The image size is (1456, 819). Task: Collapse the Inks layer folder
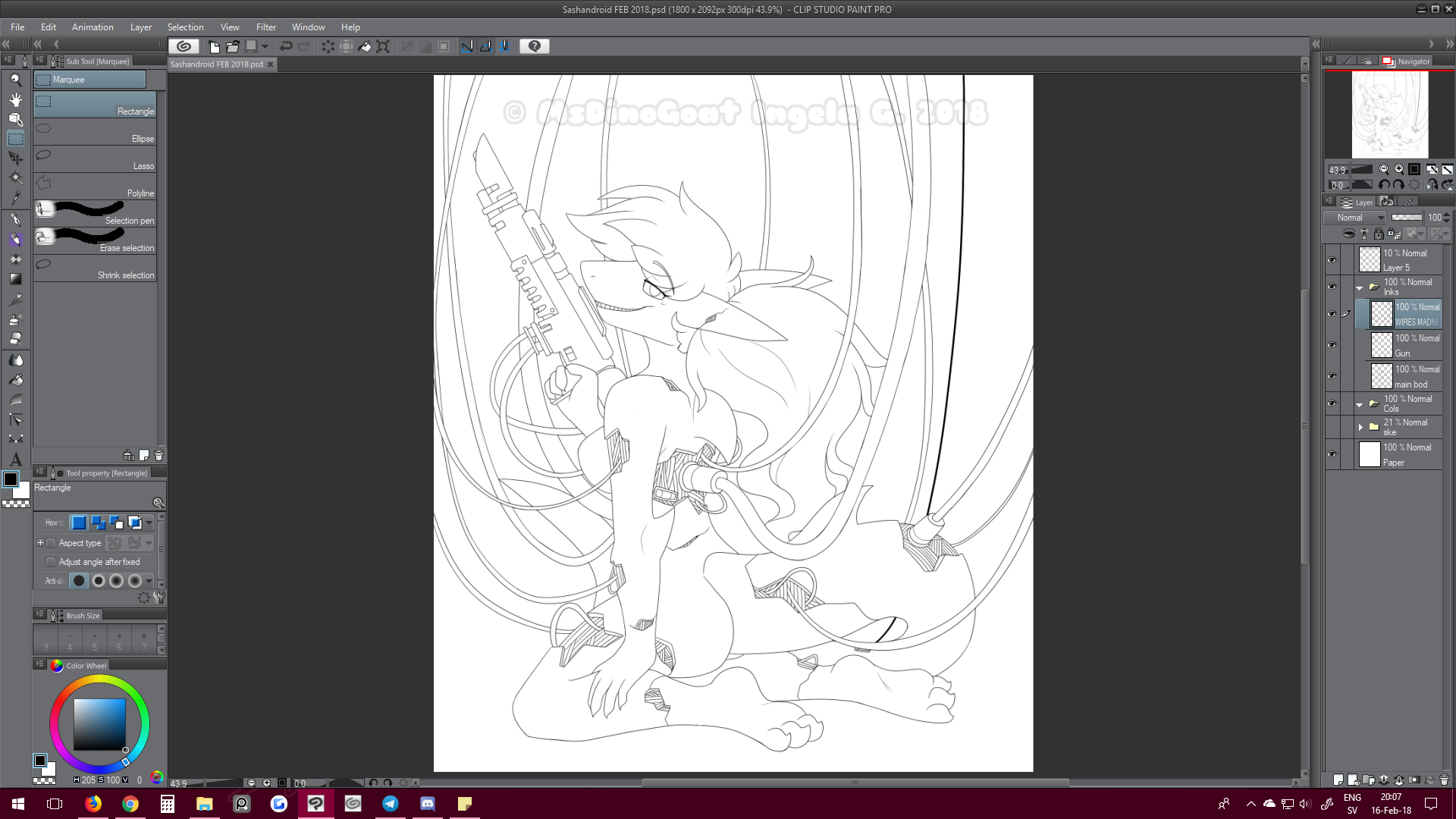coord(1359,287)
